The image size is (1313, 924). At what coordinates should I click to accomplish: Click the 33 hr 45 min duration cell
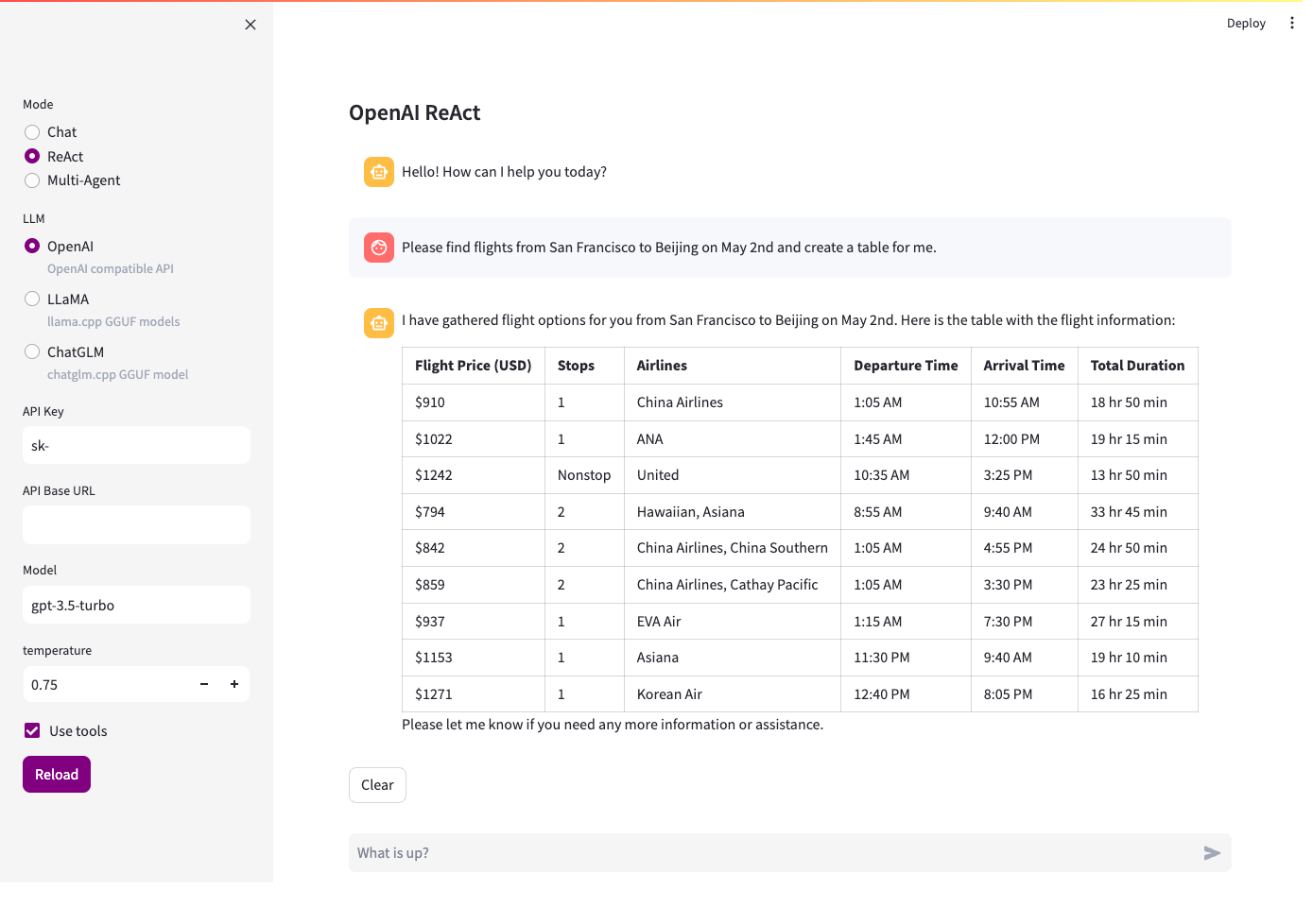click(x=1138, y=512)
